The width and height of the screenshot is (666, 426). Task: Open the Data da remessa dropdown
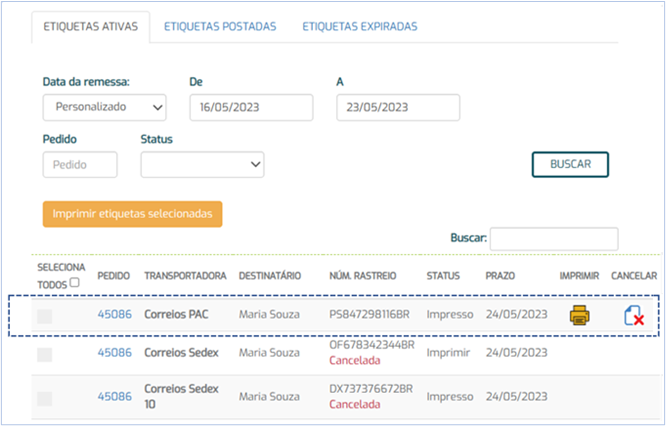point(104,107)
